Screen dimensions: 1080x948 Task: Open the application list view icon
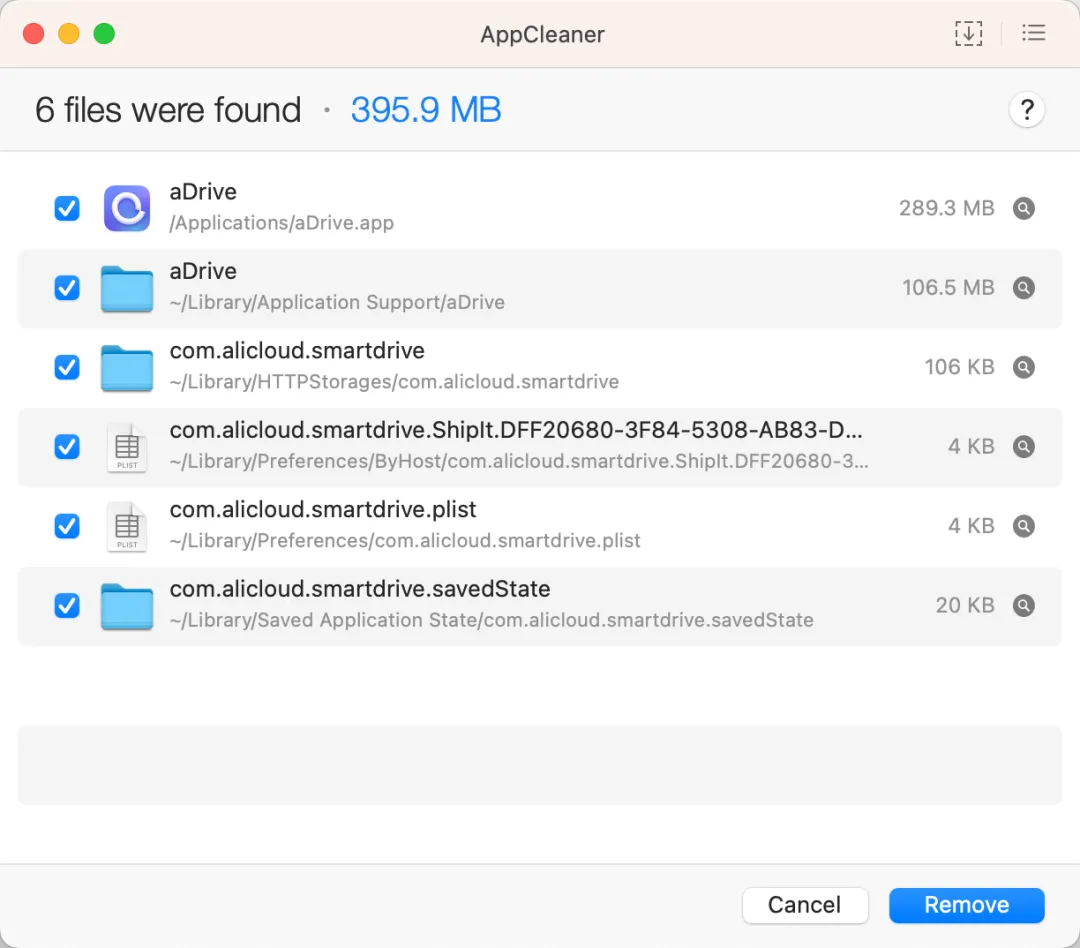(1033, 33)
